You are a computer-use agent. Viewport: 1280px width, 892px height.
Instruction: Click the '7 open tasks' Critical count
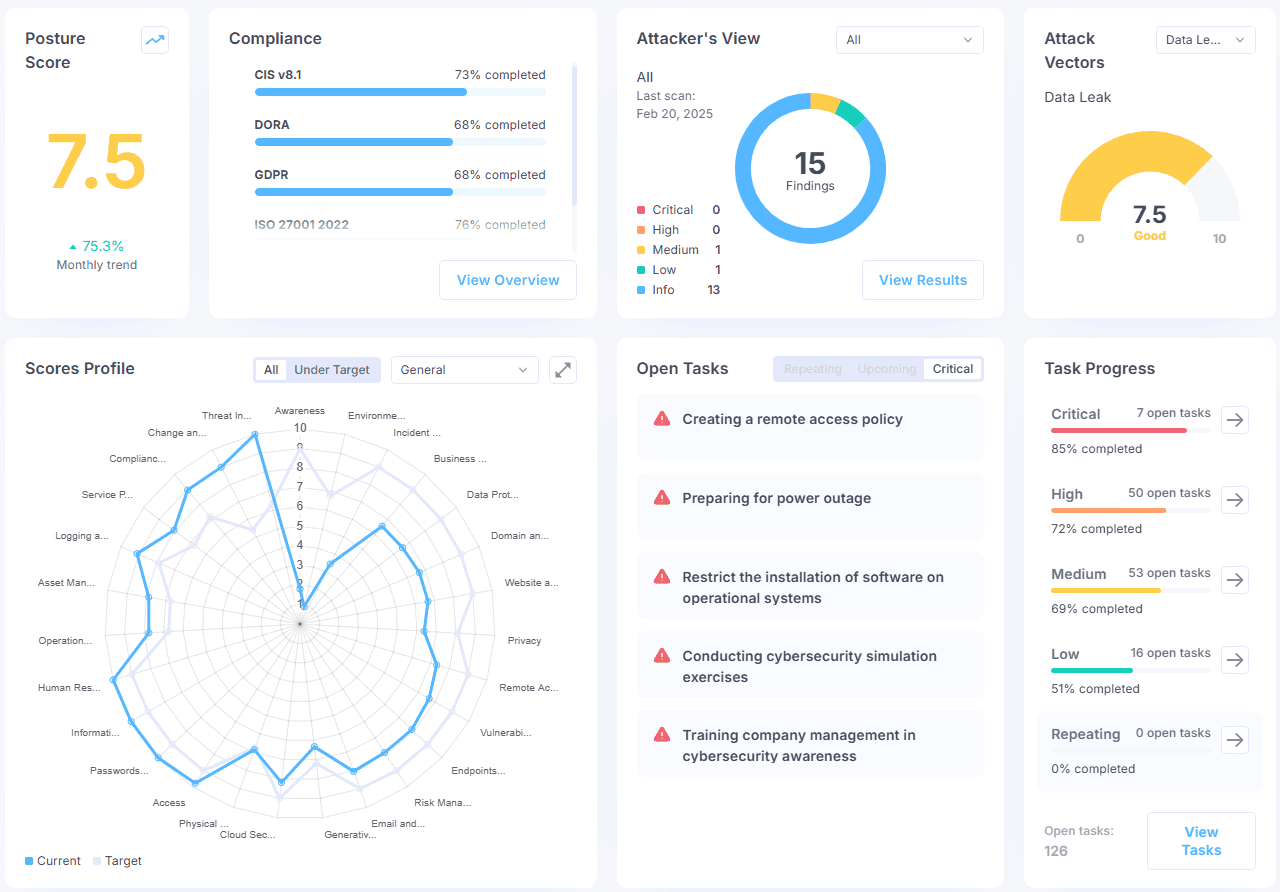[1173, 413]
